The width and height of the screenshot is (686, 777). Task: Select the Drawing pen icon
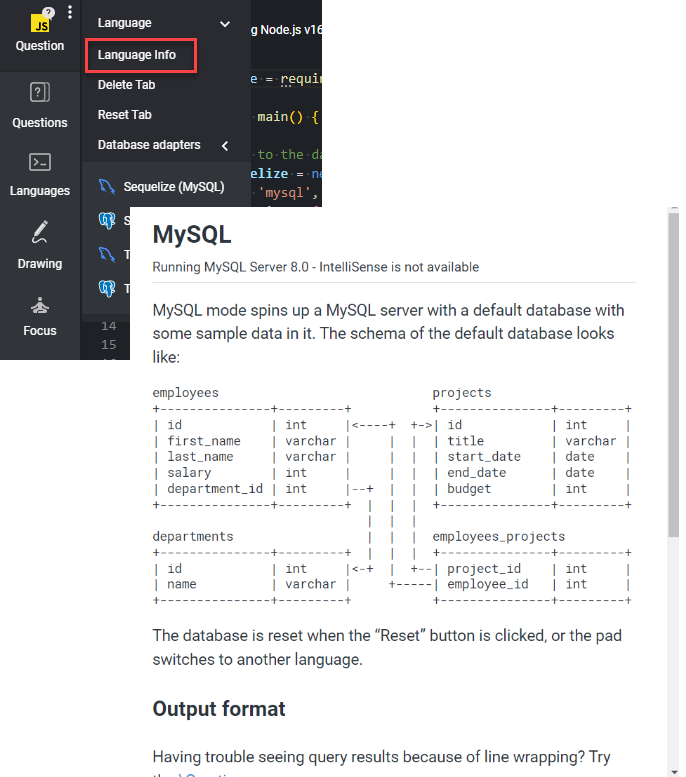coord(40,233)
